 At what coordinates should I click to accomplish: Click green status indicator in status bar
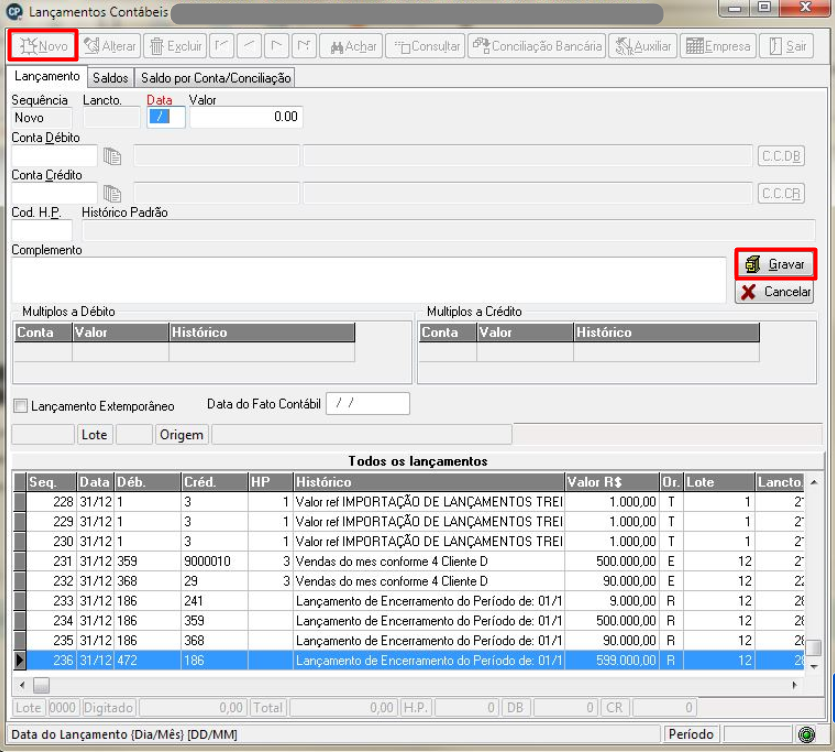click(x=806, y=735)
